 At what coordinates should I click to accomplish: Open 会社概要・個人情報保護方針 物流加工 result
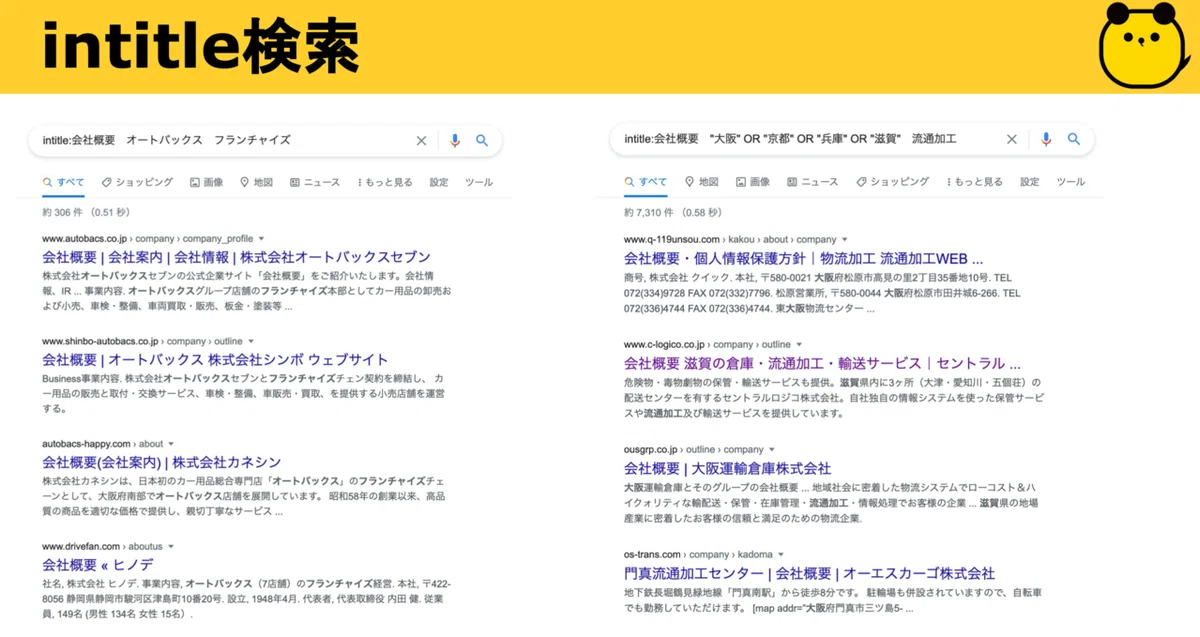pyautogui.click(x=803, y=258)
